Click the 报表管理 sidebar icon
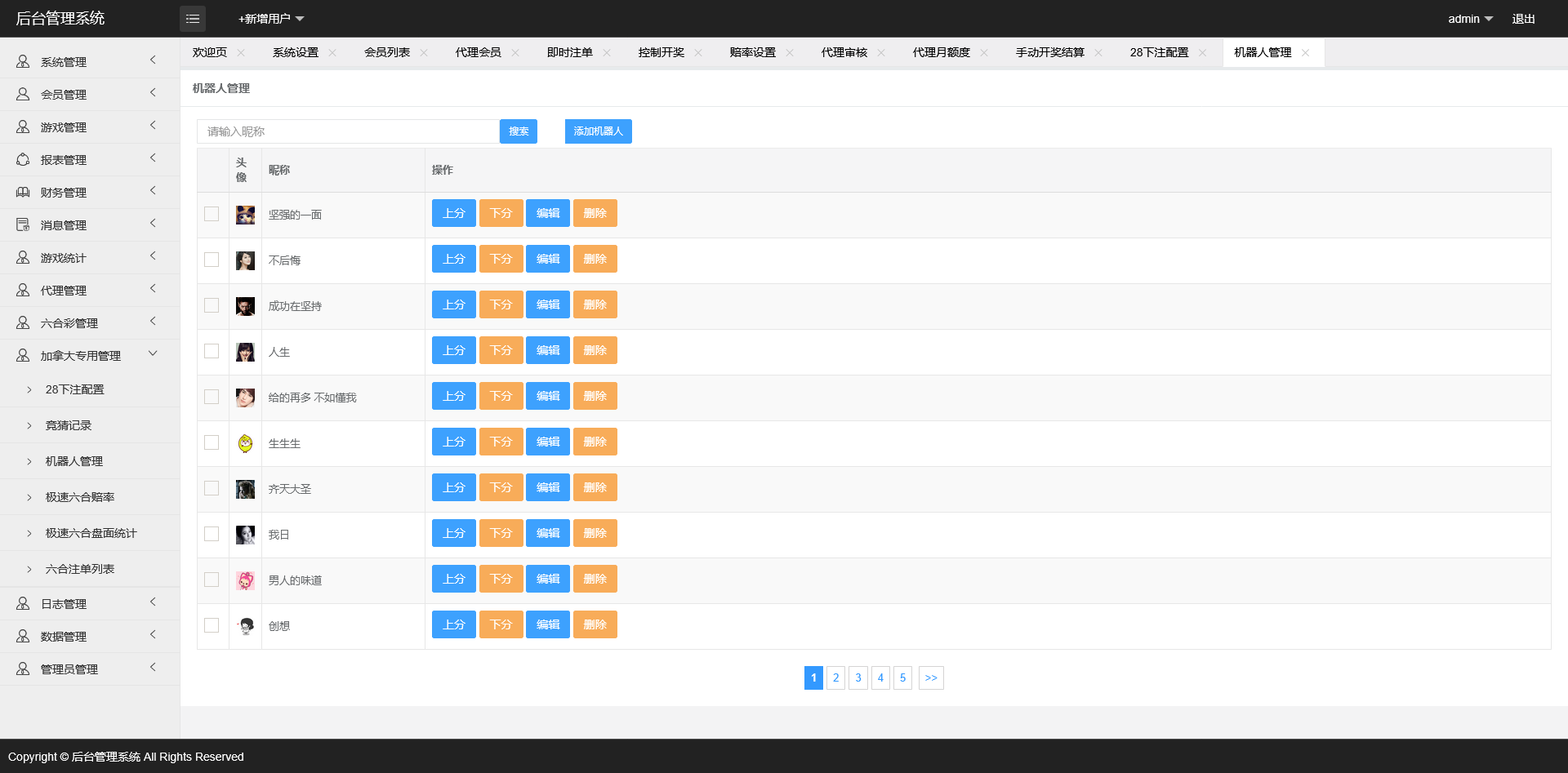The height and width of the screenshot is (773, 1568). pyautogui.click(x=23, y=160)
